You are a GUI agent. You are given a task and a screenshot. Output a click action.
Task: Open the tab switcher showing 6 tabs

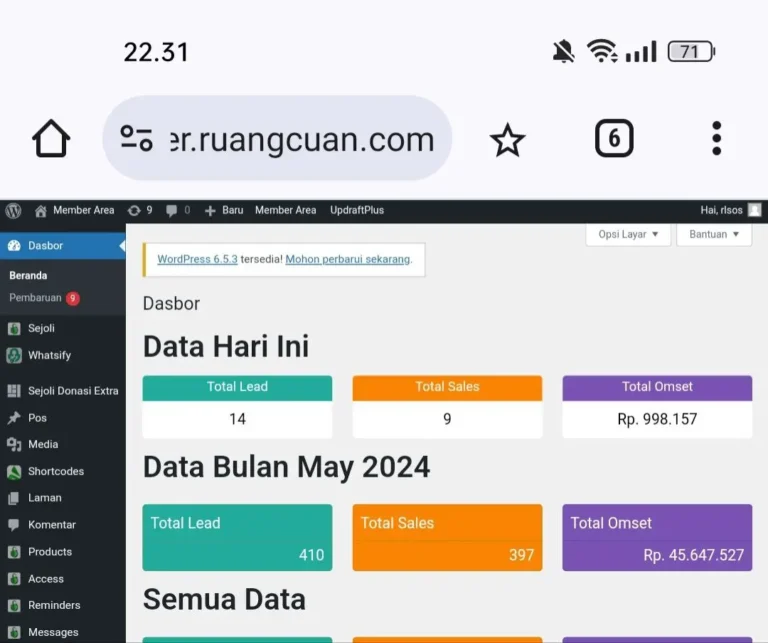(614, 139)
